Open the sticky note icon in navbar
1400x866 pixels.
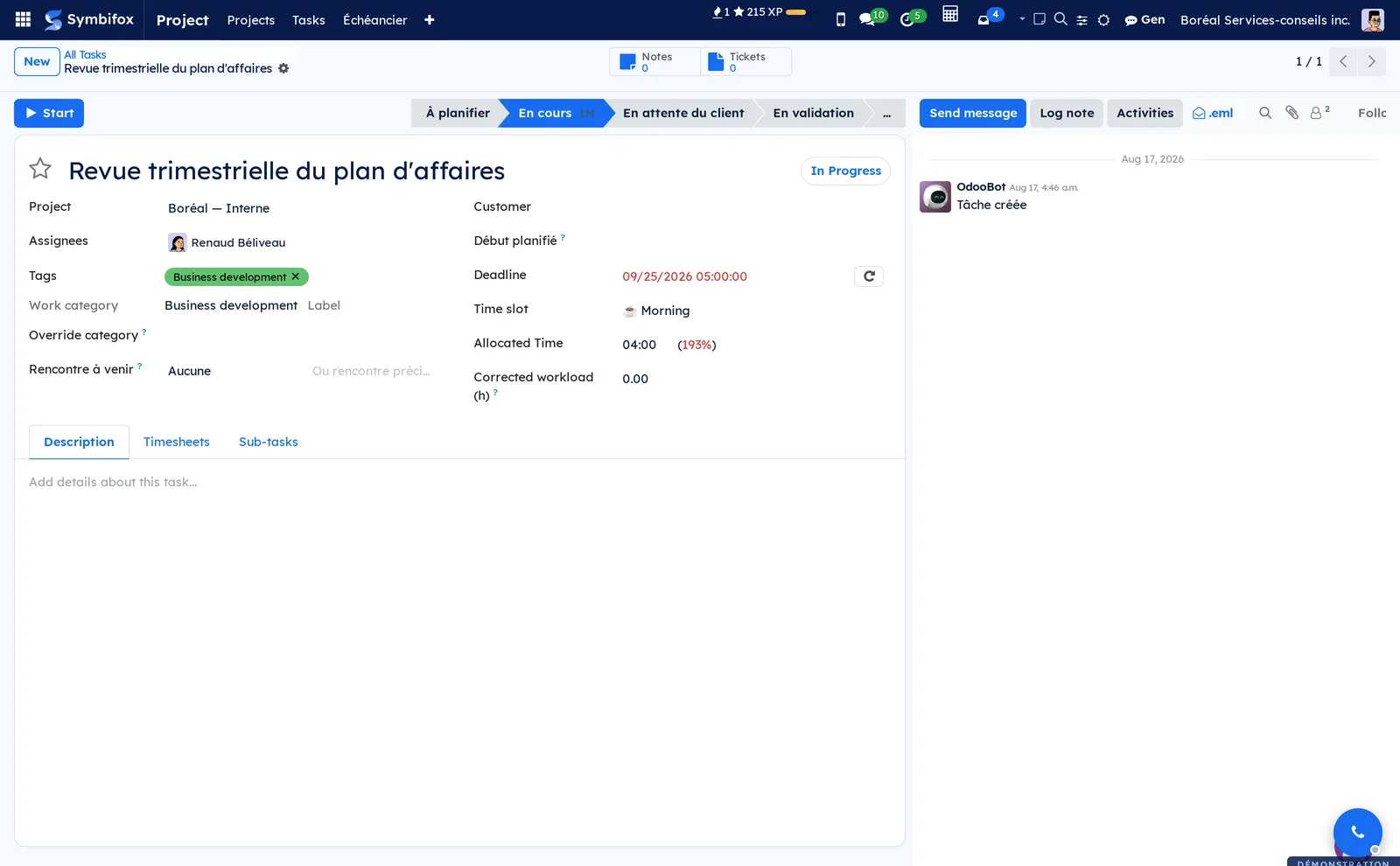(x=1039, y=18)
